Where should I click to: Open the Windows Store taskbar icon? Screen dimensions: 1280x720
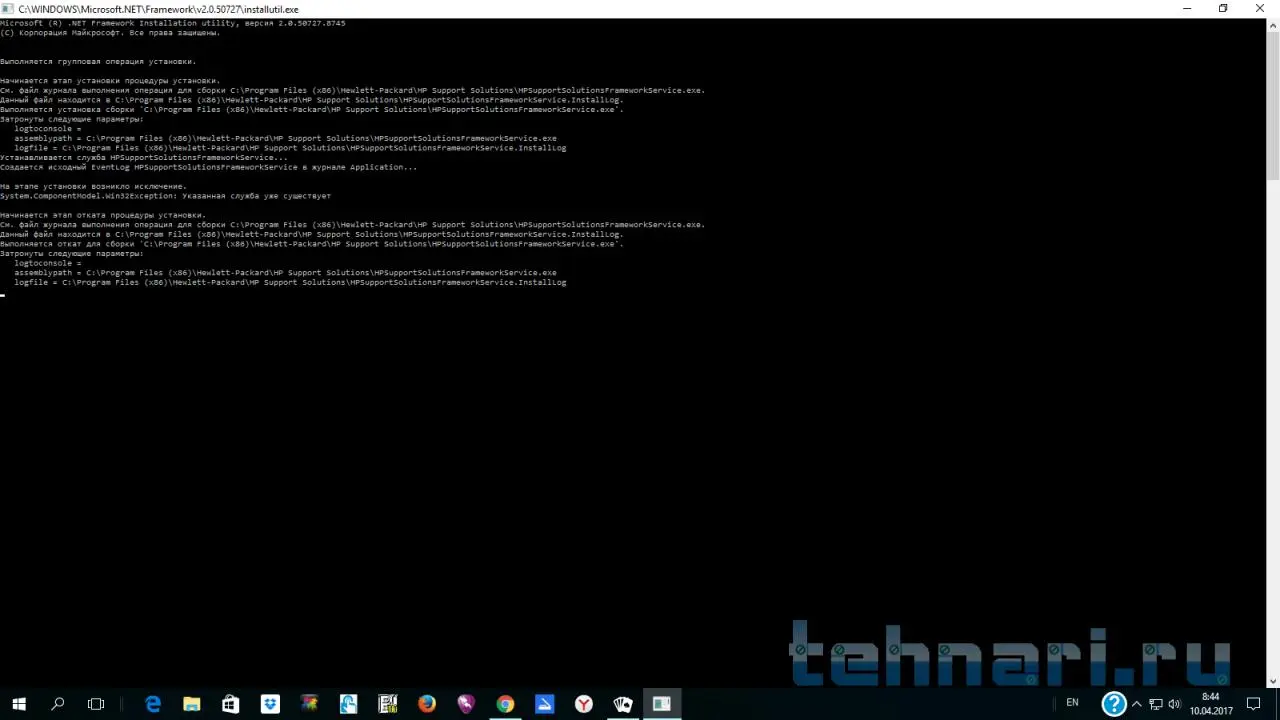[231, 704]
